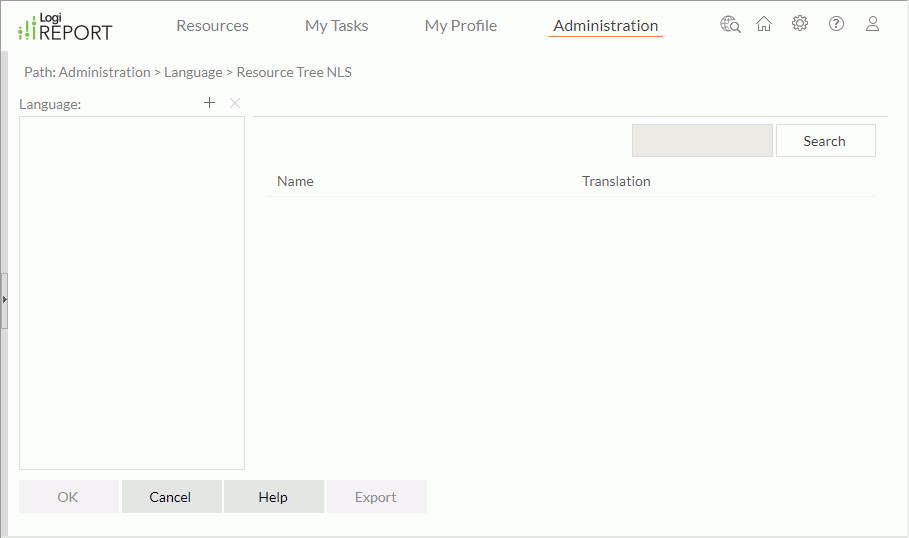Click the Cancel button
Viewport: 909px width, 538px height.
pyautogui.click(x=170, y=497)
